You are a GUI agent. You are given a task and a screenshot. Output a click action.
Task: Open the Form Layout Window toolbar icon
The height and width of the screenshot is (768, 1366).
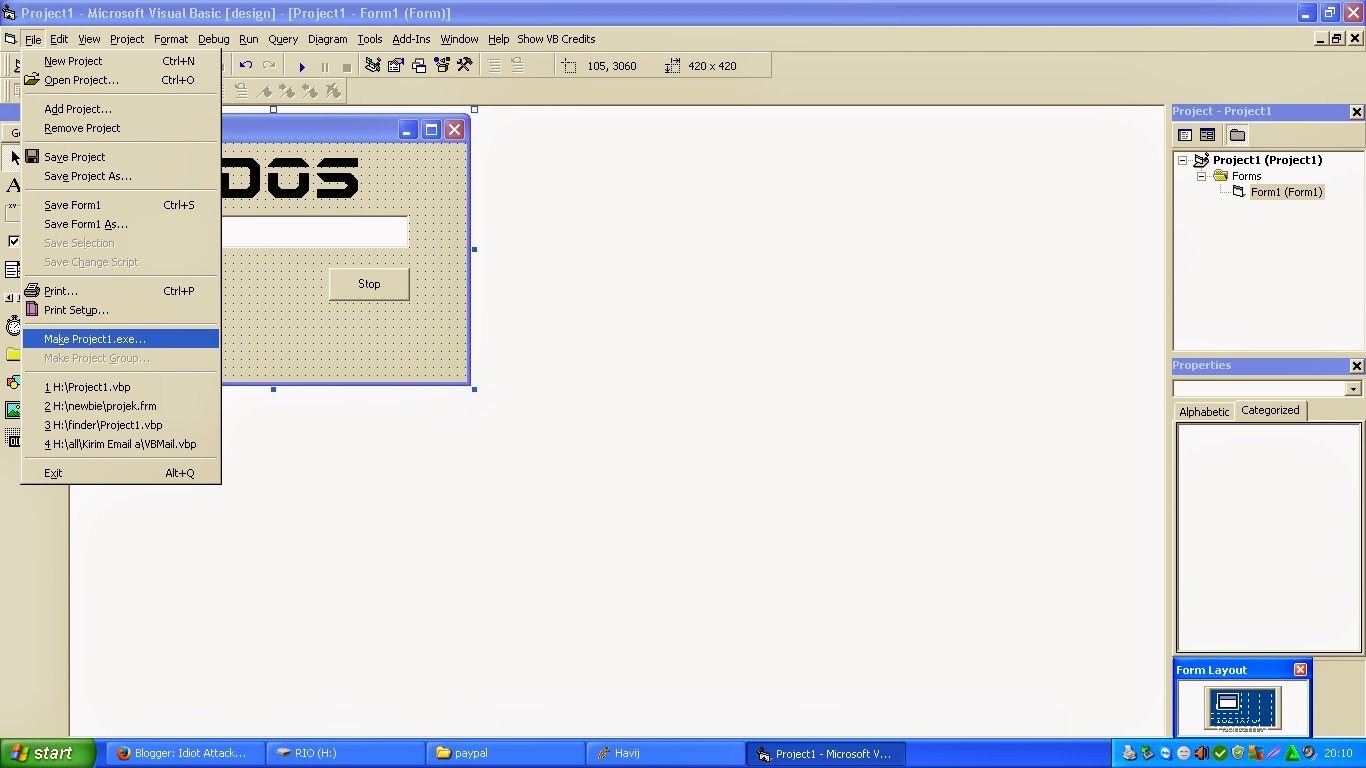click(419, 66)
